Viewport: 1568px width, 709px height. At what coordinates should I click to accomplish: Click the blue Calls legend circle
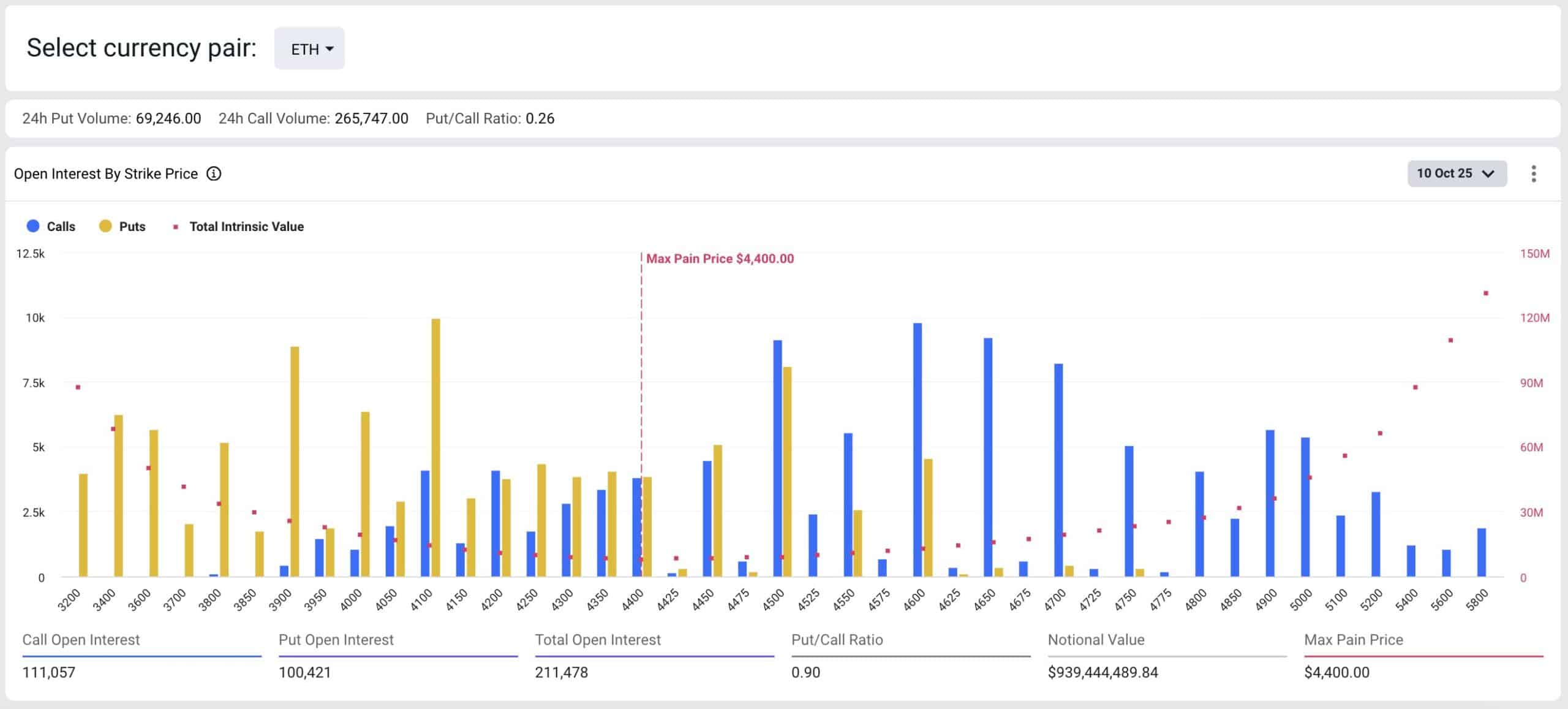click(33, 226)
